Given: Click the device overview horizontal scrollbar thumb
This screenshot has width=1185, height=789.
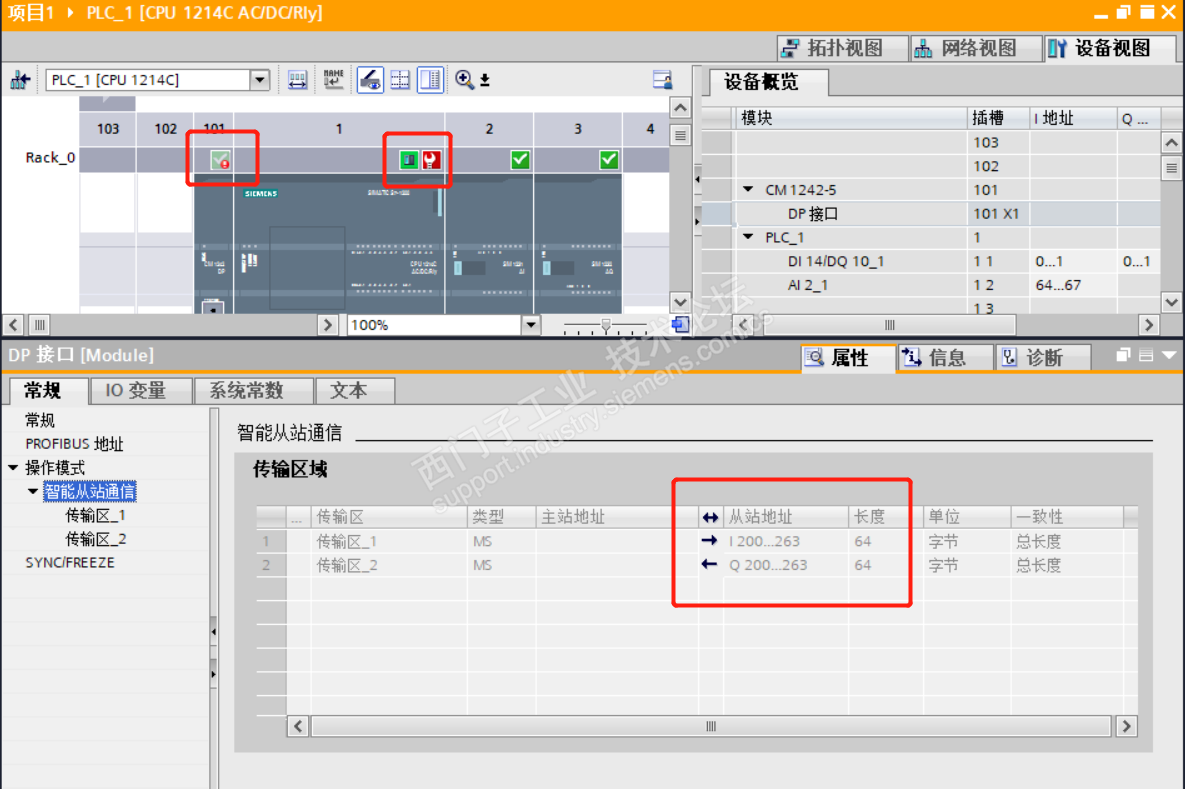Looking at the screenshot, I should click(x=890, y=325).
